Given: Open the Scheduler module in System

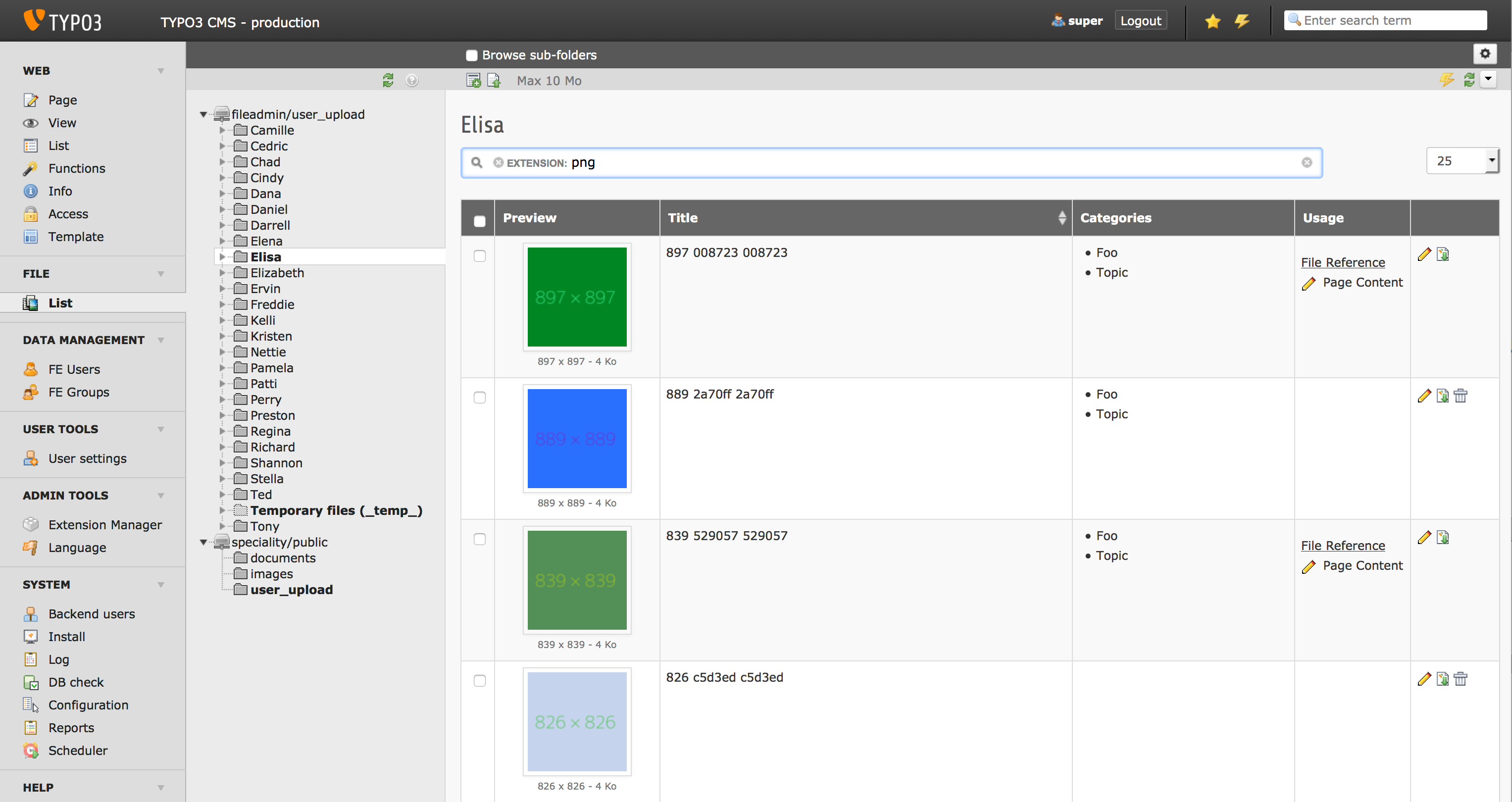Looking at the screenshot, I should pyautogui.click(x=77, y=751).
